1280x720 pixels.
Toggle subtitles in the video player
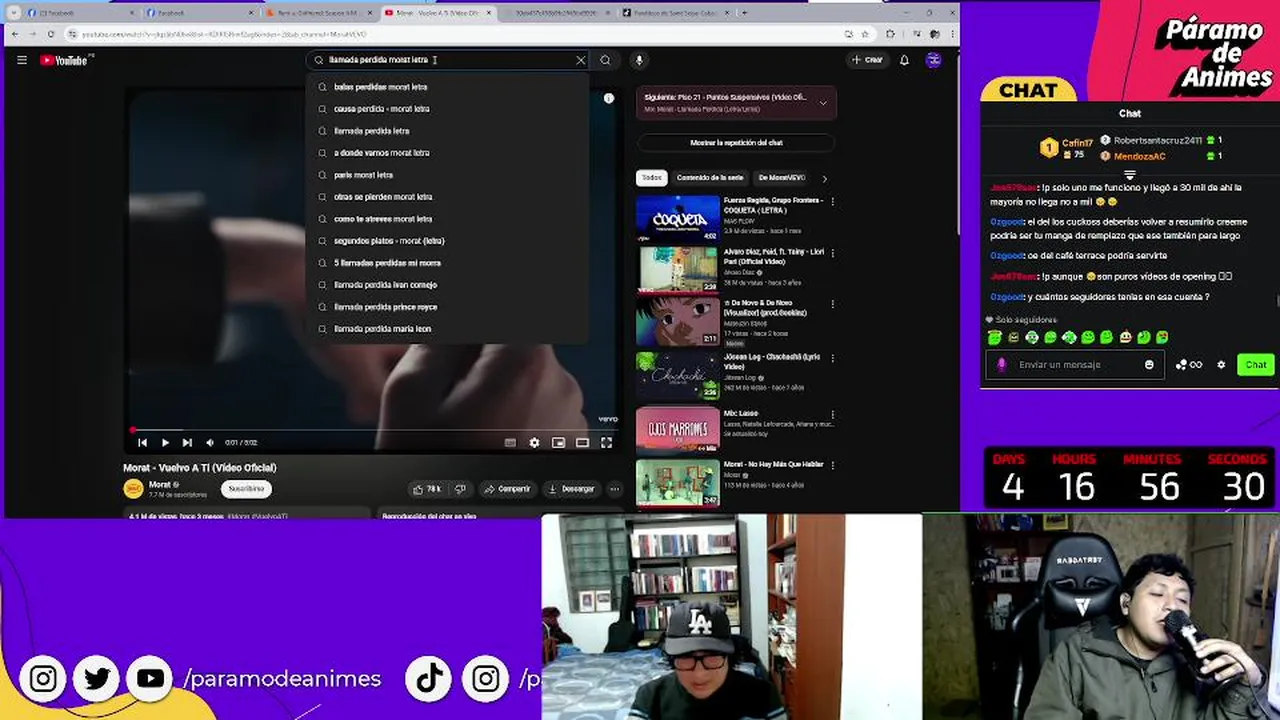[510, 442]
